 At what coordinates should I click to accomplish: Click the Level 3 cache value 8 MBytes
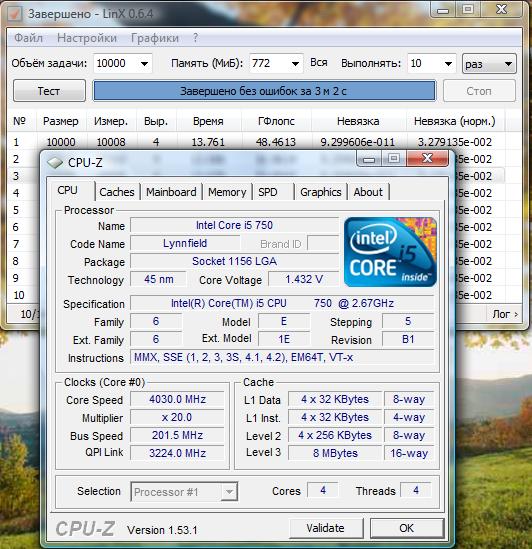click(335, 453)
